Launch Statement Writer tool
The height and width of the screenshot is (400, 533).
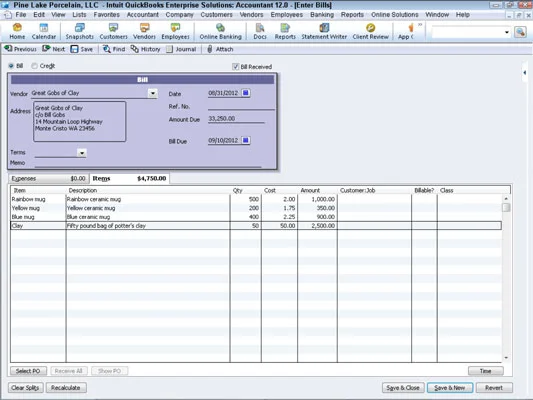324,31
